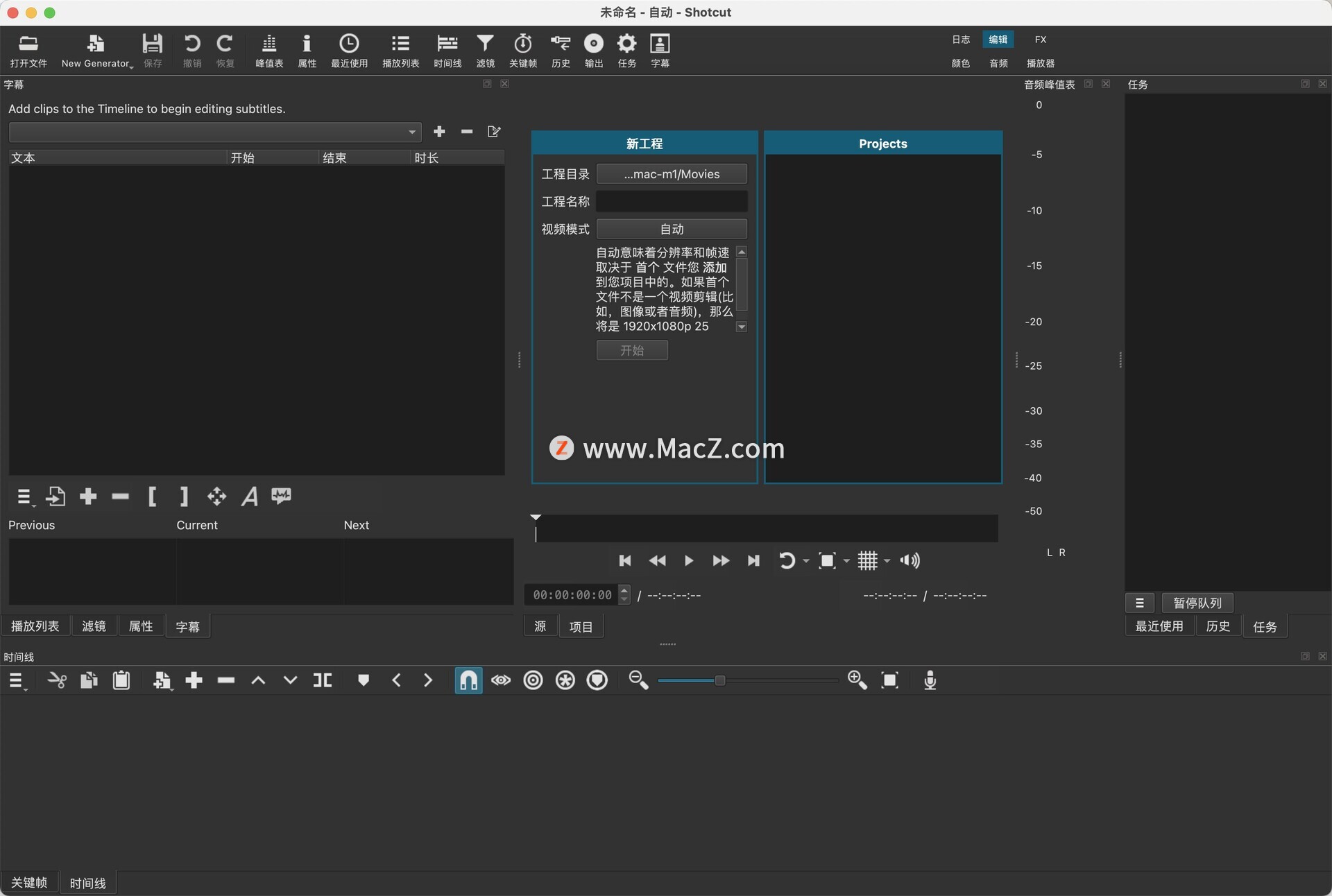Click the move subtitles arrows icon
The height and width of the screenshot is (896, 1332).
(216, 497)
